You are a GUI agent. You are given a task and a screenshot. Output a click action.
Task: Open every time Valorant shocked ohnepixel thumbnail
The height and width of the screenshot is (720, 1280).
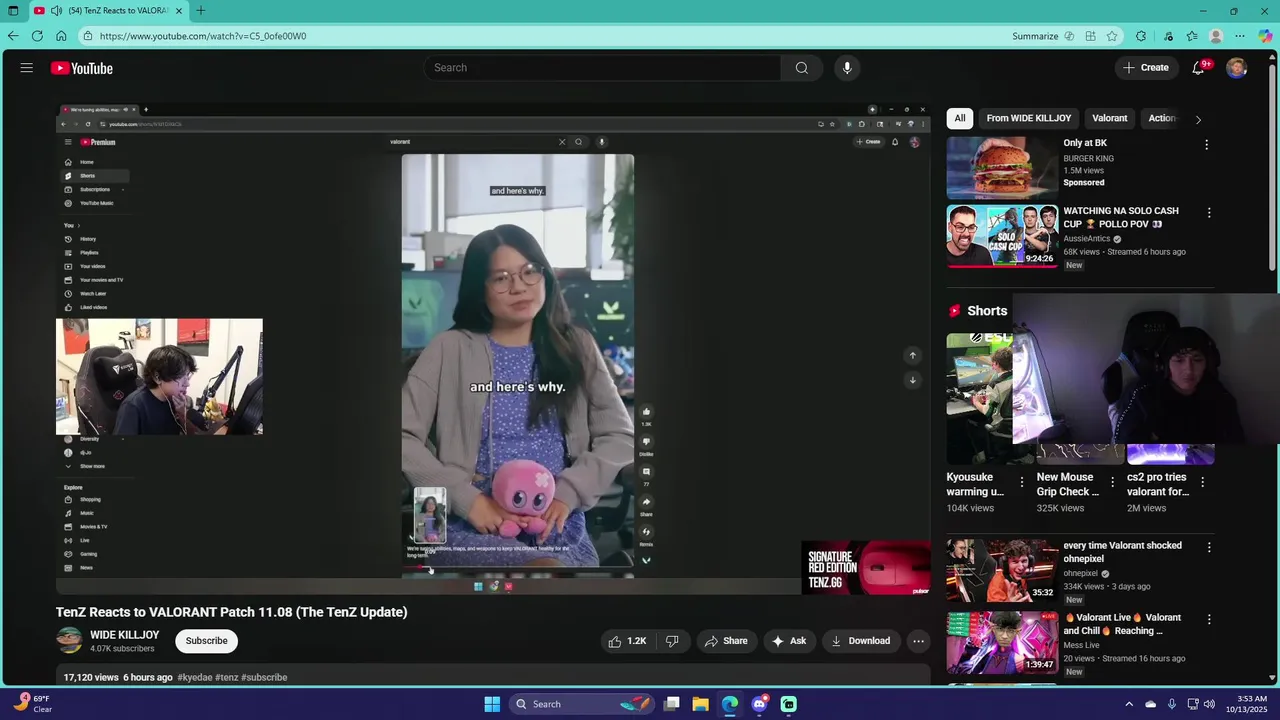tap(1002, 571)
